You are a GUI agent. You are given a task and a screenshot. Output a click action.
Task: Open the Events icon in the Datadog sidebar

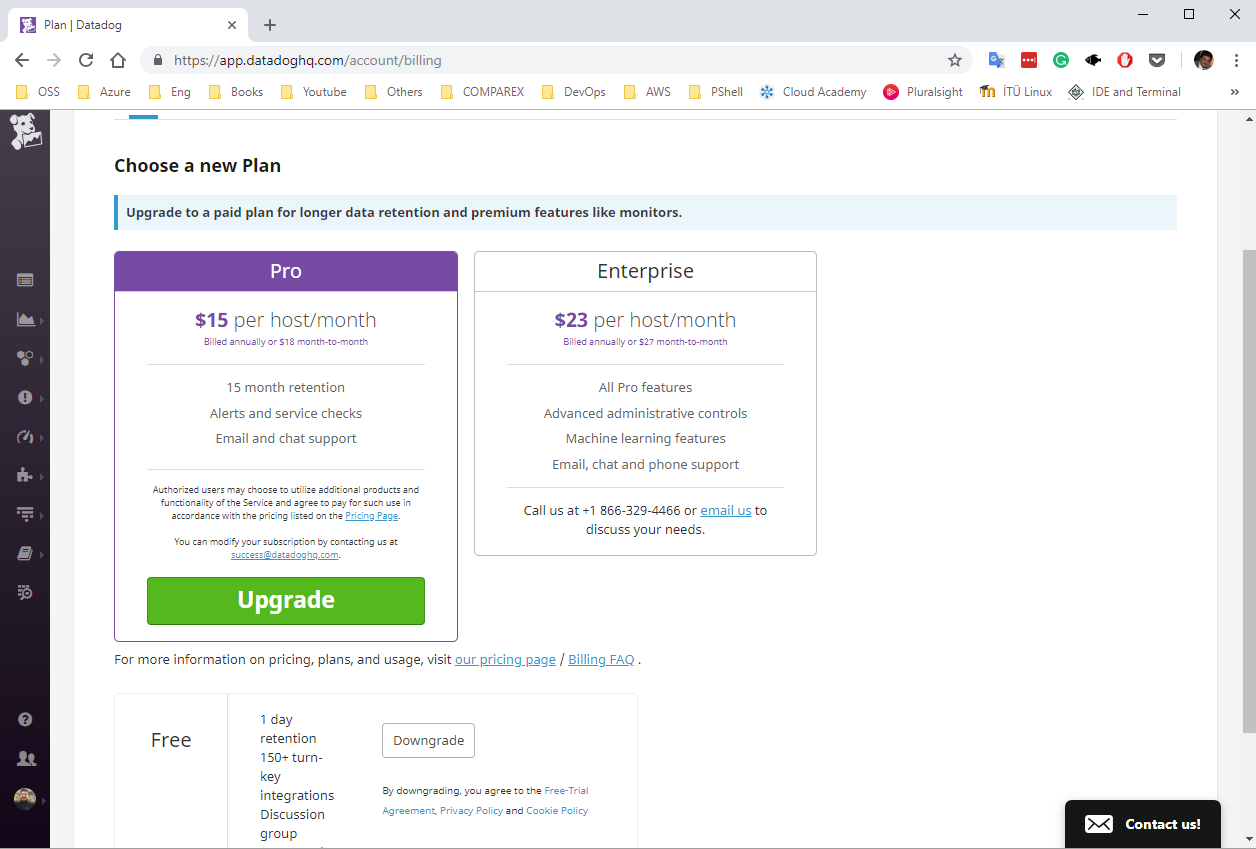[x=25, y=281]
